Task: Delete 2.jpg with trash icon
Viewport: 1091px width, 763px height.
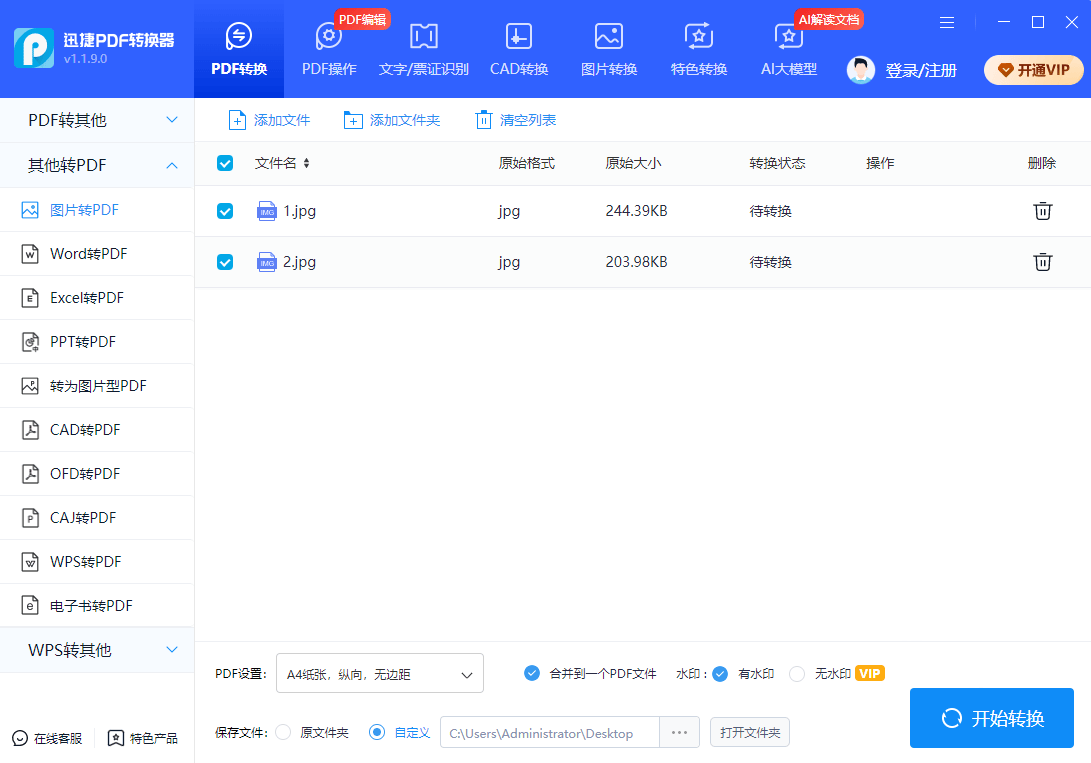Action: [x=1042, y=262]
